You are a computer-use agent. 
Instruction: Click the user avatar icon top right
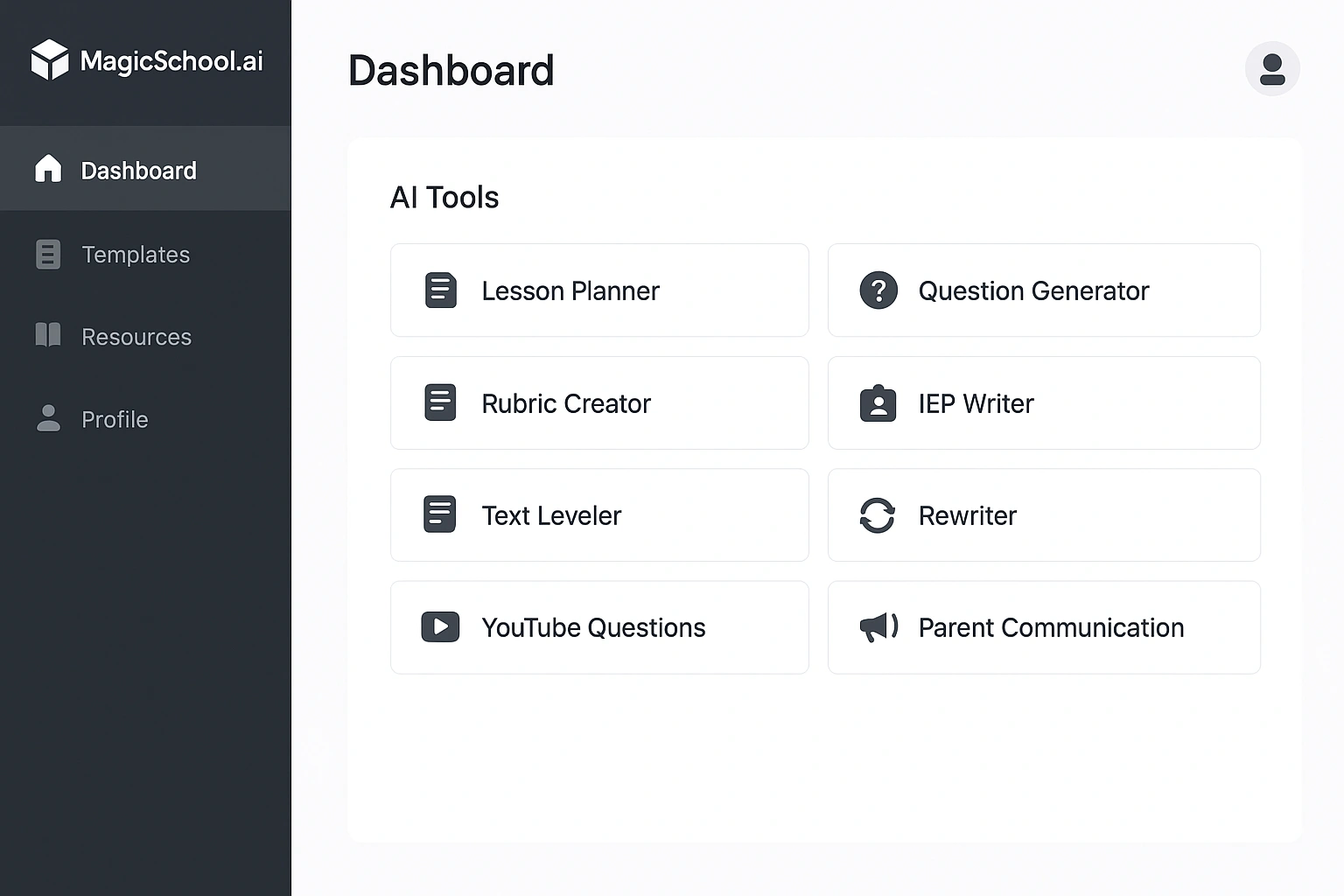point(1272,69)
